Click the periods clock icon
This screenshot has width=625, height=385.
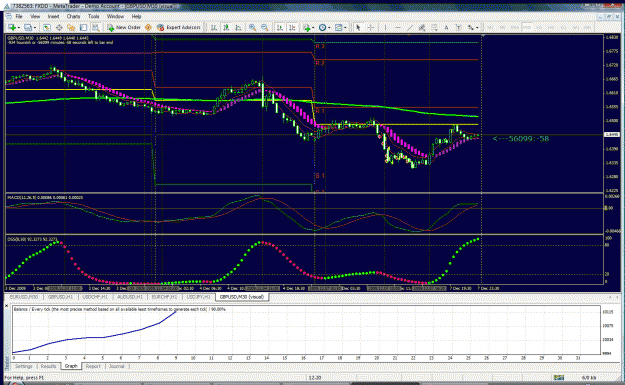click(322, 28)
